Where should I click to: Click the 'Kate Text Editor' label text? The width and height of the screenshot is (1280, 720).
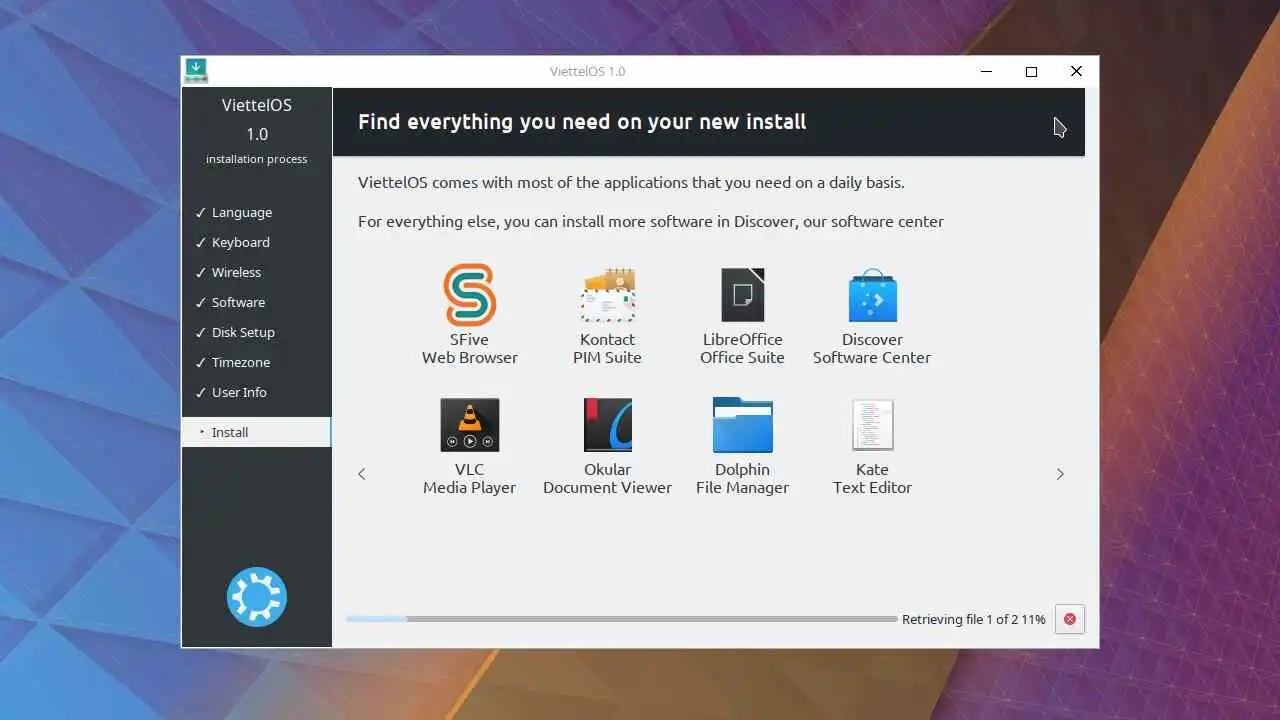[872, 478]
